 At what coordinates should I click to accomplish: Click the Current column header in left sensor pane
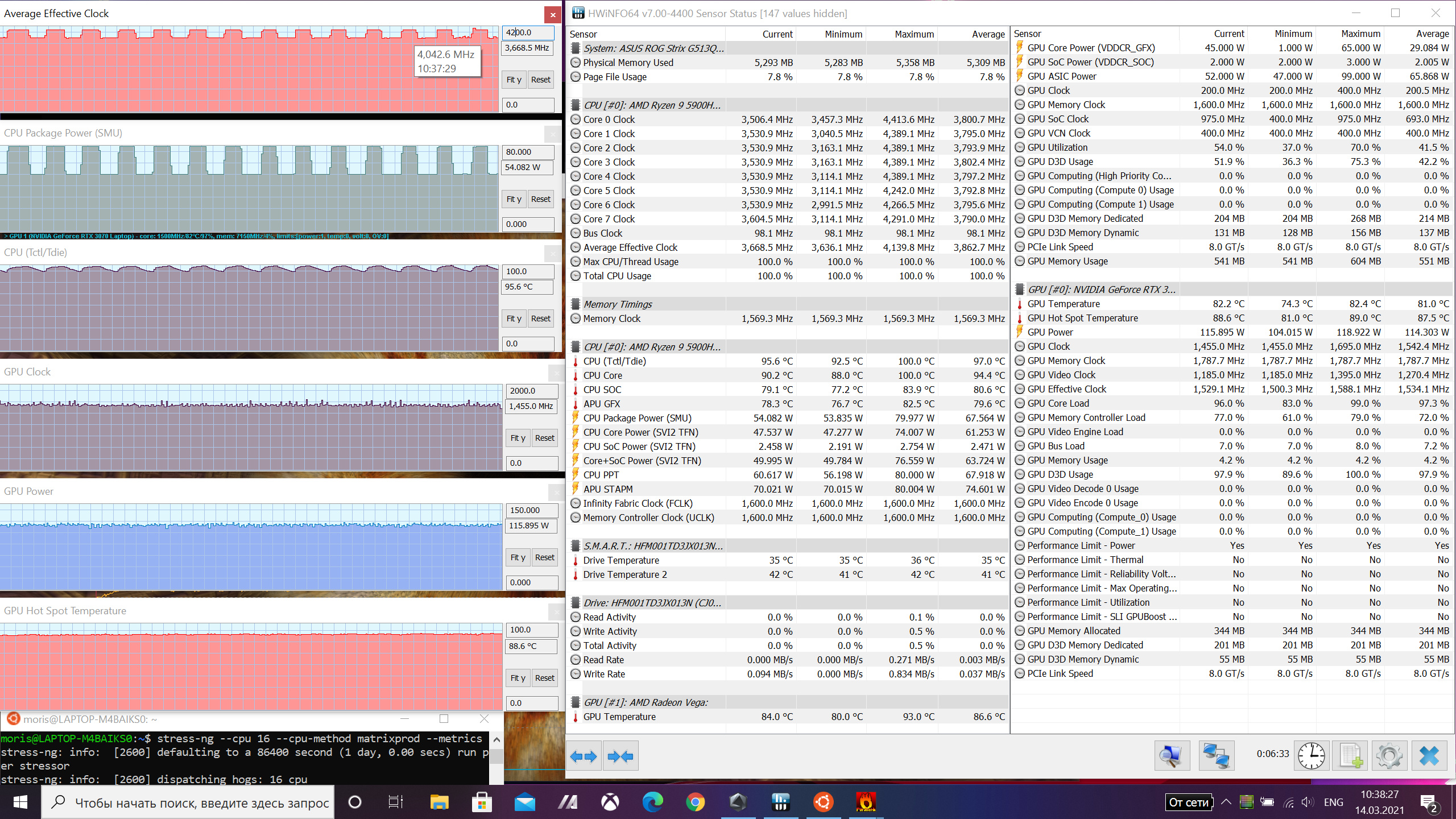[761, 34]
